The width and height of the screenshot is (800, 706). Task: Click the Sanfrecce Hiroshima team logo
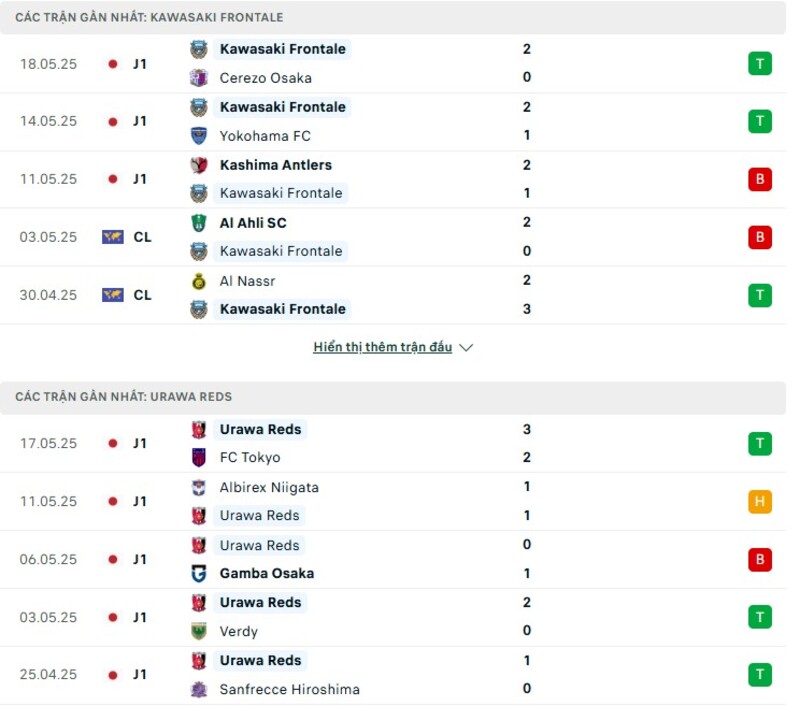tap(198, 689)
